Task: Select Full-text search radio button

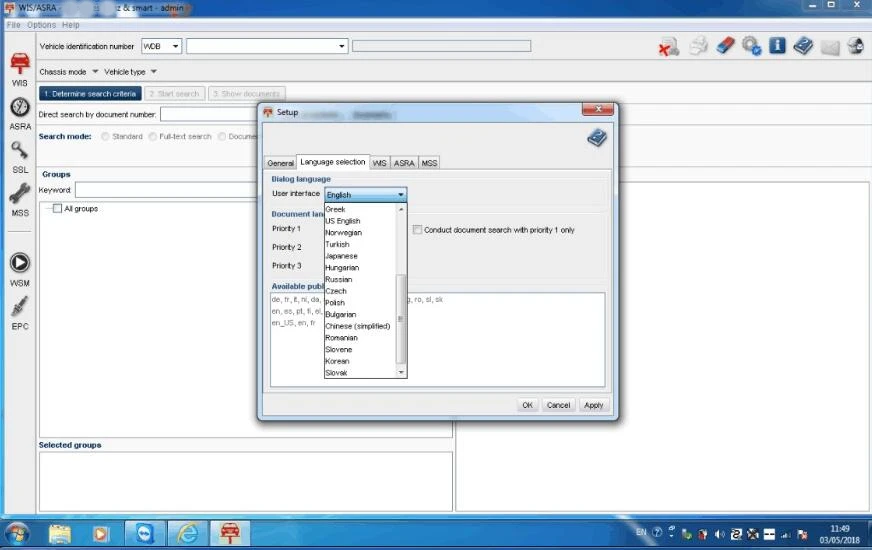Action: coord(152,136)
